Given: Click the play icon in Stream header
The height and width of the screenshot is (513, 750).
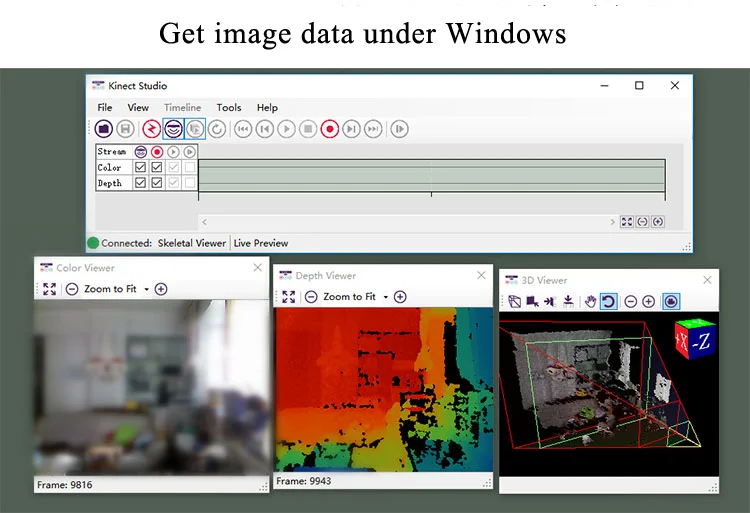Looking at the screenshot, I should (x=173, y=152).
